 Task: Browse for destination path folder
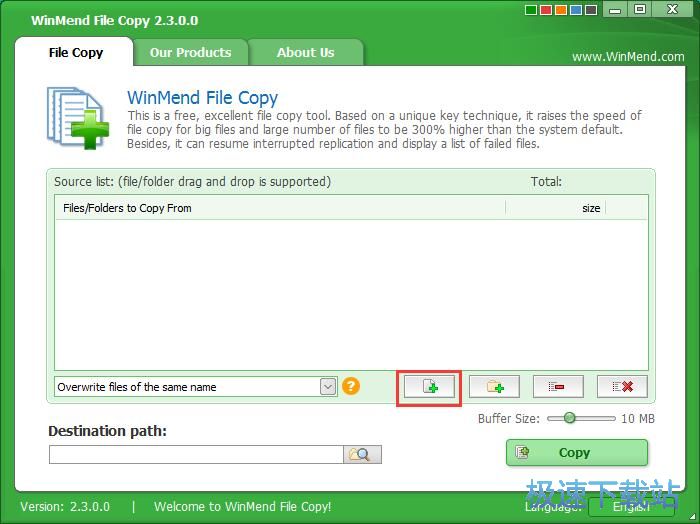coord(362,454)
